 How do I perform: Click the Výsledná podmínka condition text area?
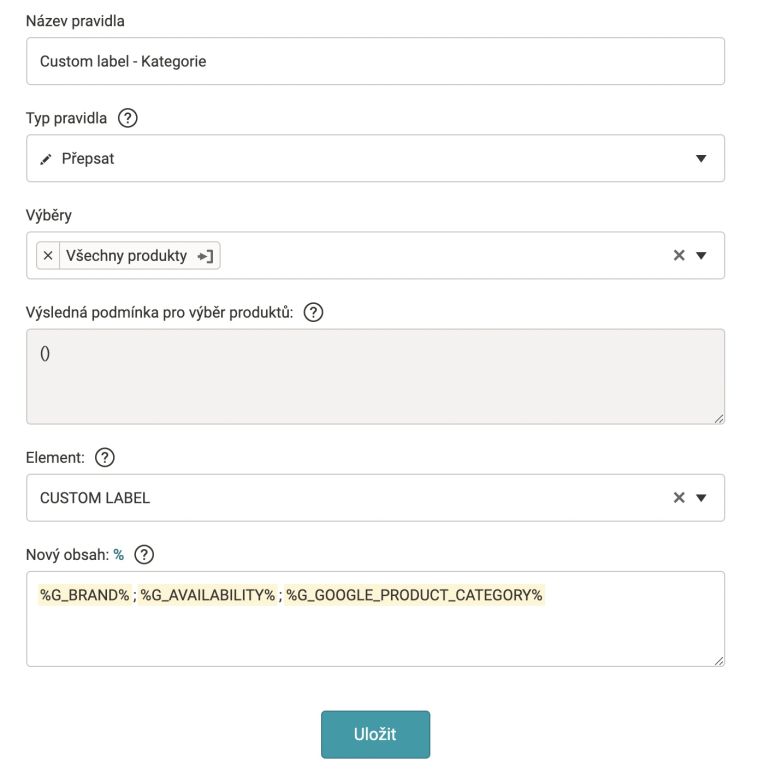(x=376, y=377)
